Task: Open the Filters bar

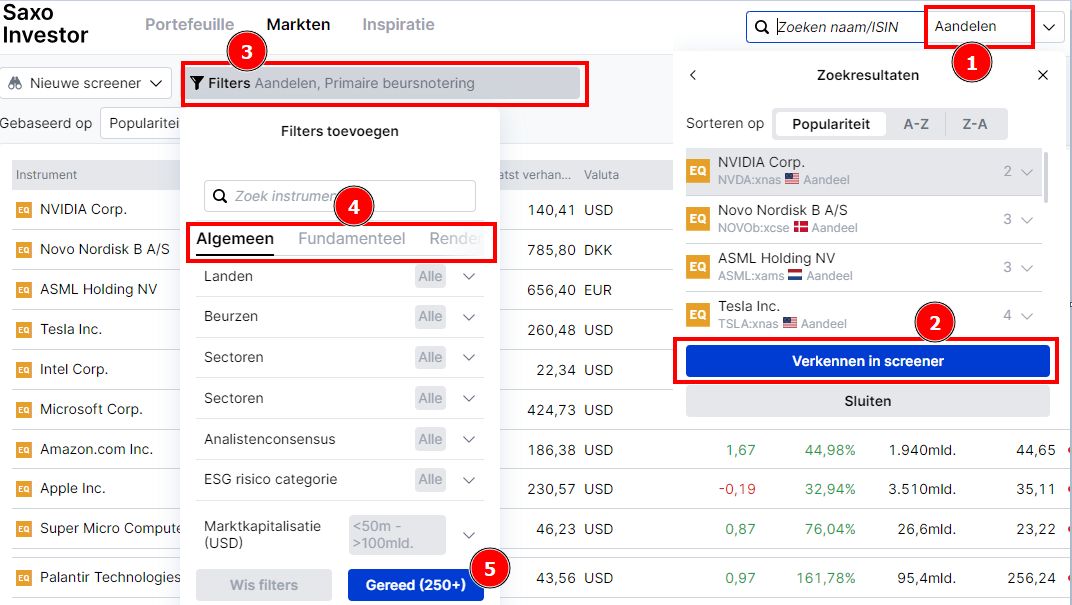Action: [x=383, y=83]
